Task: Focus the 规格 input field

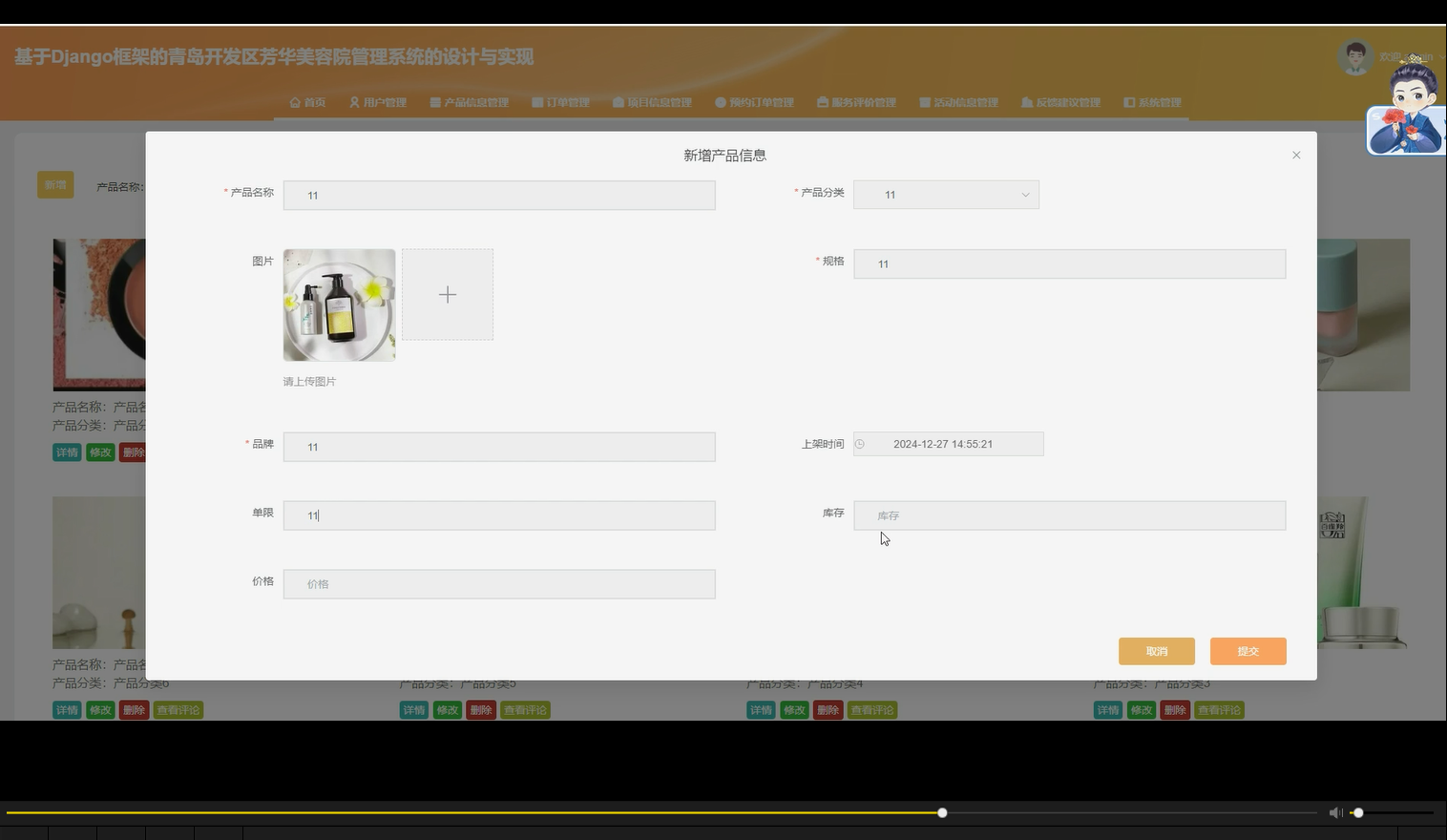Action: (x=1069, y=264)
